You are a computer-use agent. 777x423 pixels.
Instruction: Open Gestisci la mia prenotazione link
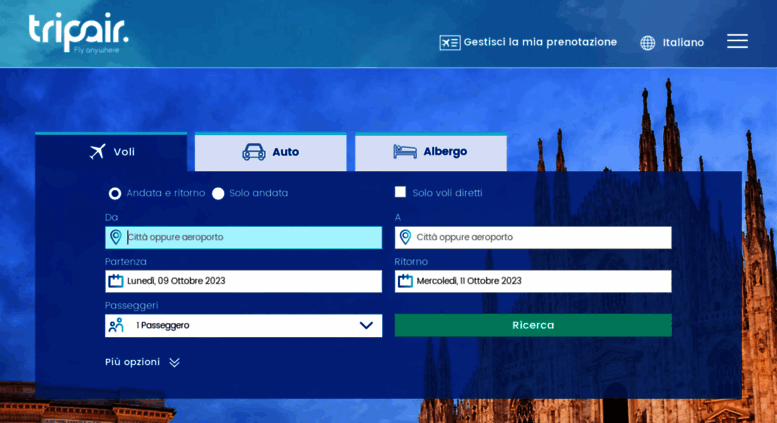(x=528, y=43)
